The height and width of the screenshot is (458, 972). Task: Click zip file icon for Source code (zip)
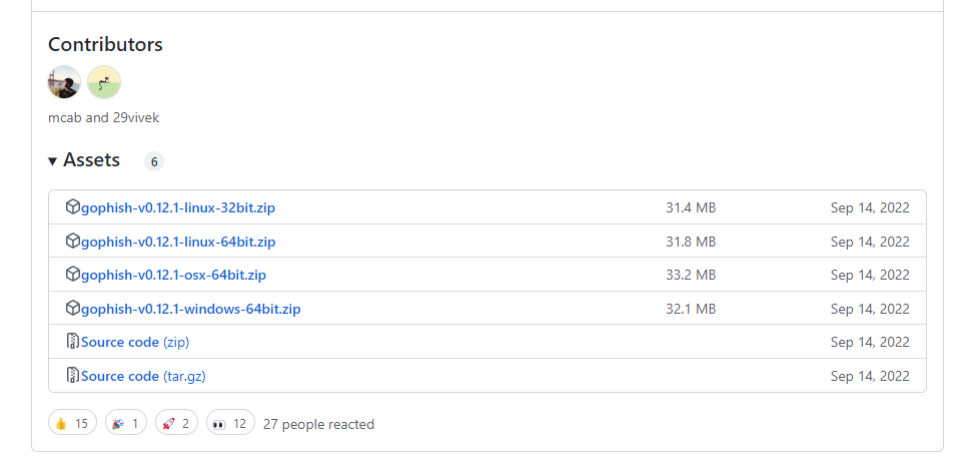click(x=73, y=341)
